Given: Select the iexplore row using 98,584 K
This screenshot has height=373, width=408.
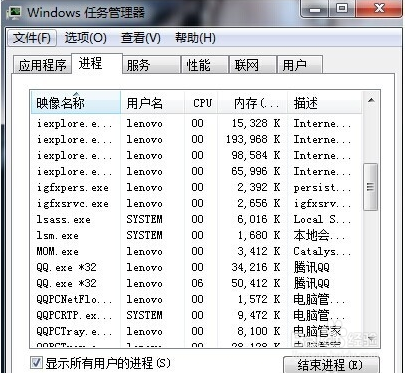Looking at the screenshot, I should coord(196,155).
